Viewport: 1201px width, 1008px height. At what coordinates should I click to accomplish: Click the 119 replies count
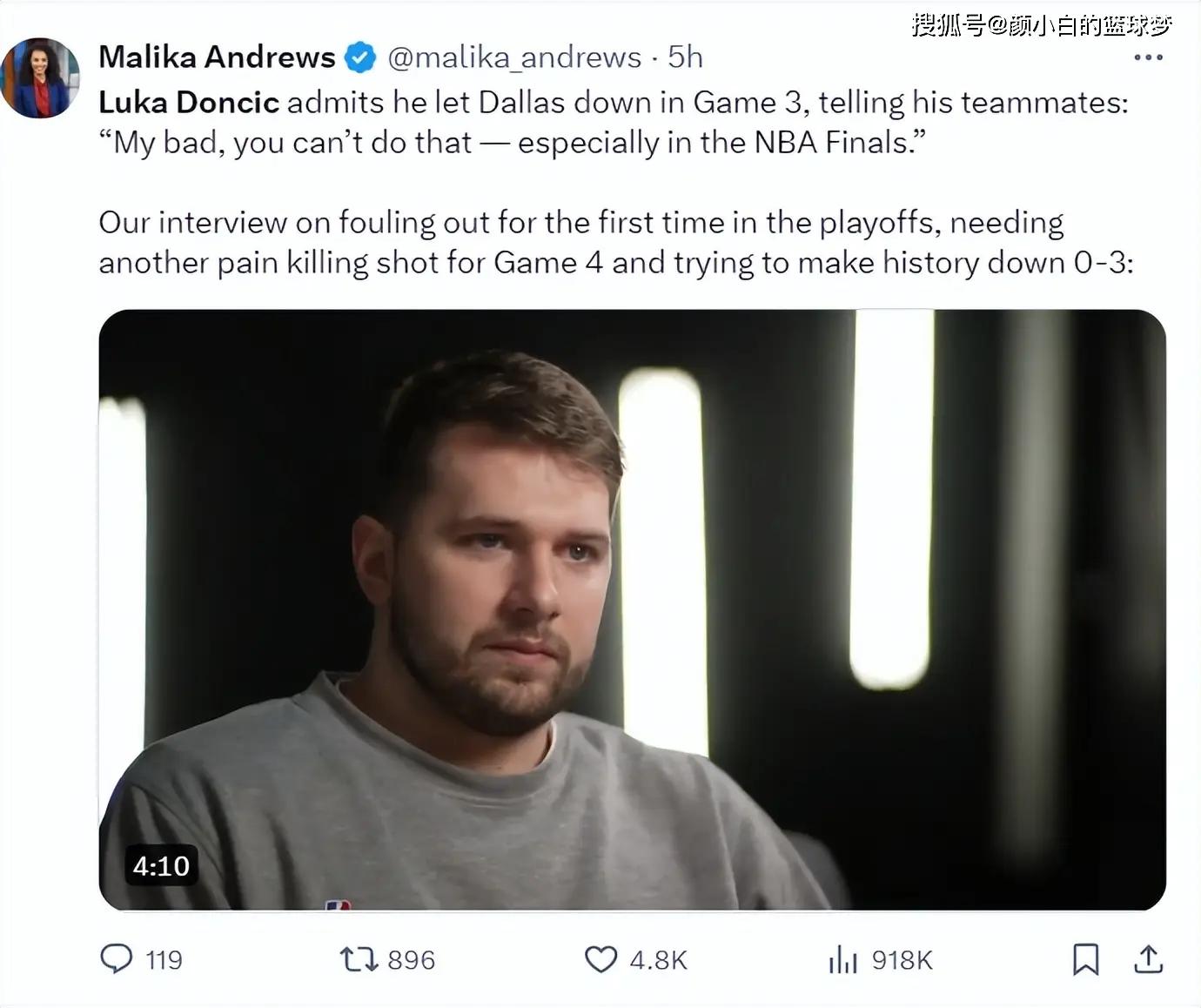pyautogui.click(x=164, y=960)
